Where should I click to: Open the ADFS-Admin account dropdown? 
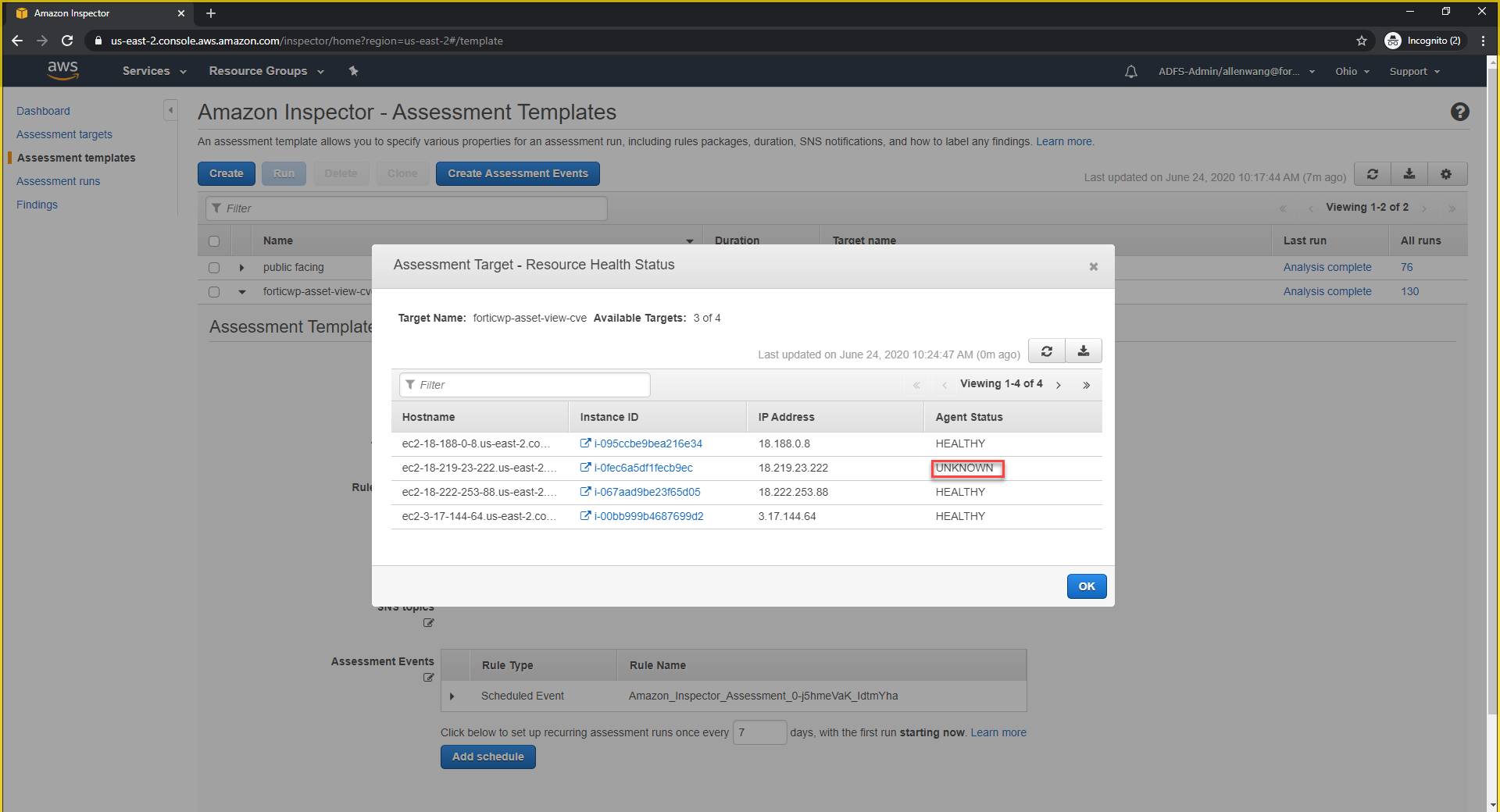[x=1237, y=71]
